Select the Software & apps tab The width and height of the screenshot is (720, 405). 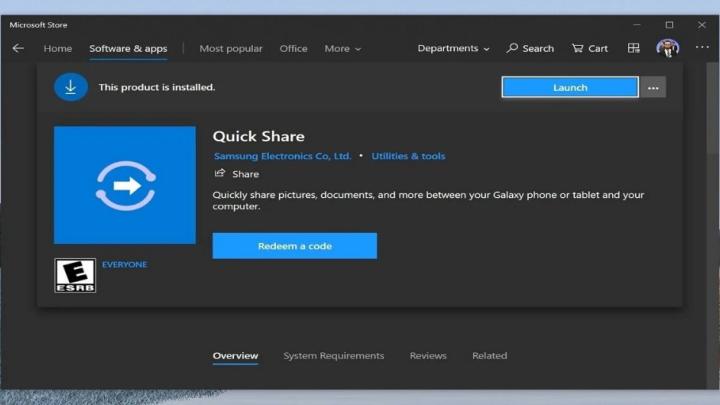pyautogui.click(x=128, y=48)
